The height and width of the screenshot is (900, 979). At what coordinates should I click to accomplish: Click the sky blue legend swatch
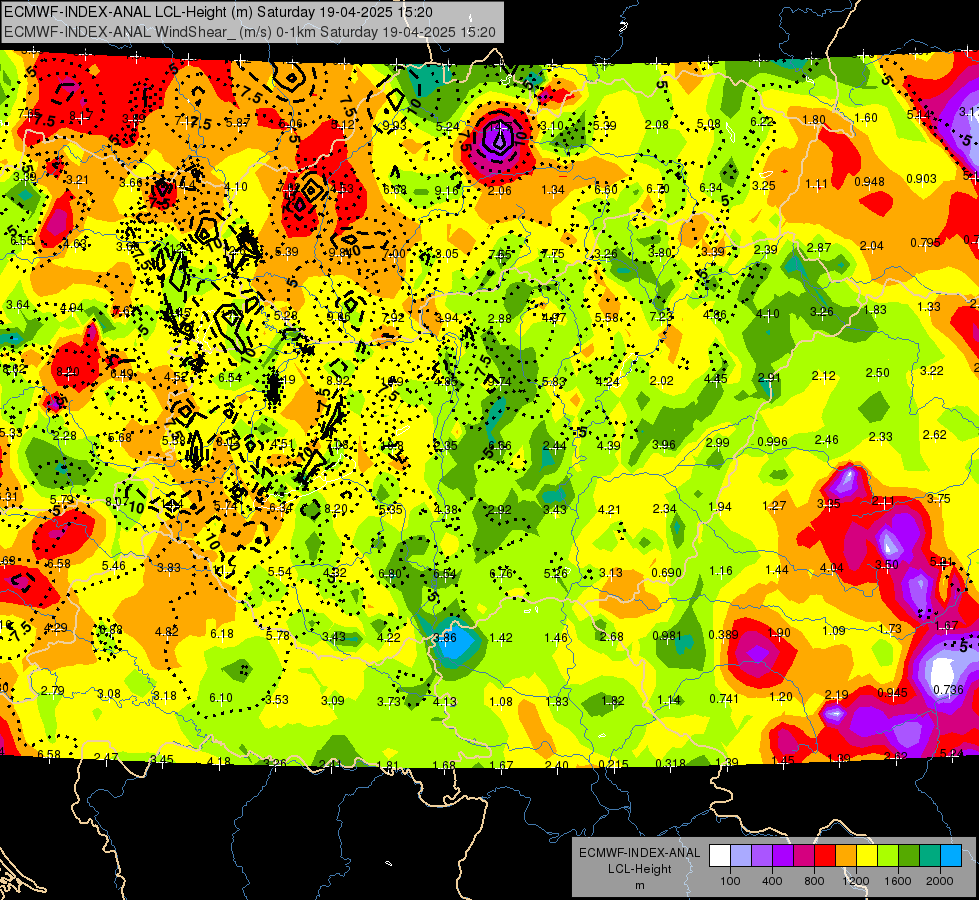tap(951, 856)
